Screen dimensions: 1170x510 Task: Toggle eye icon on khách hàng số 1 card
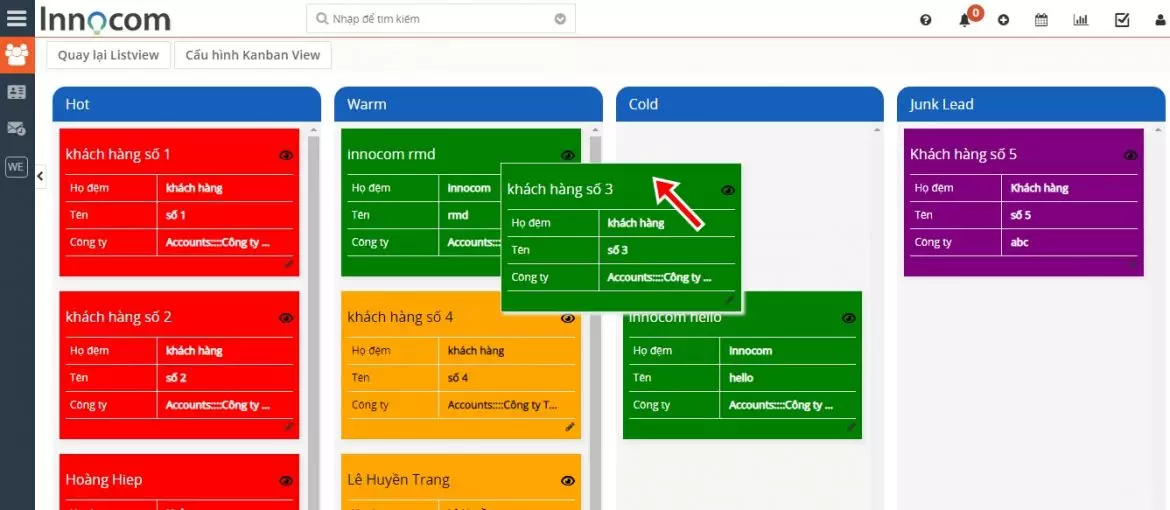286,155
